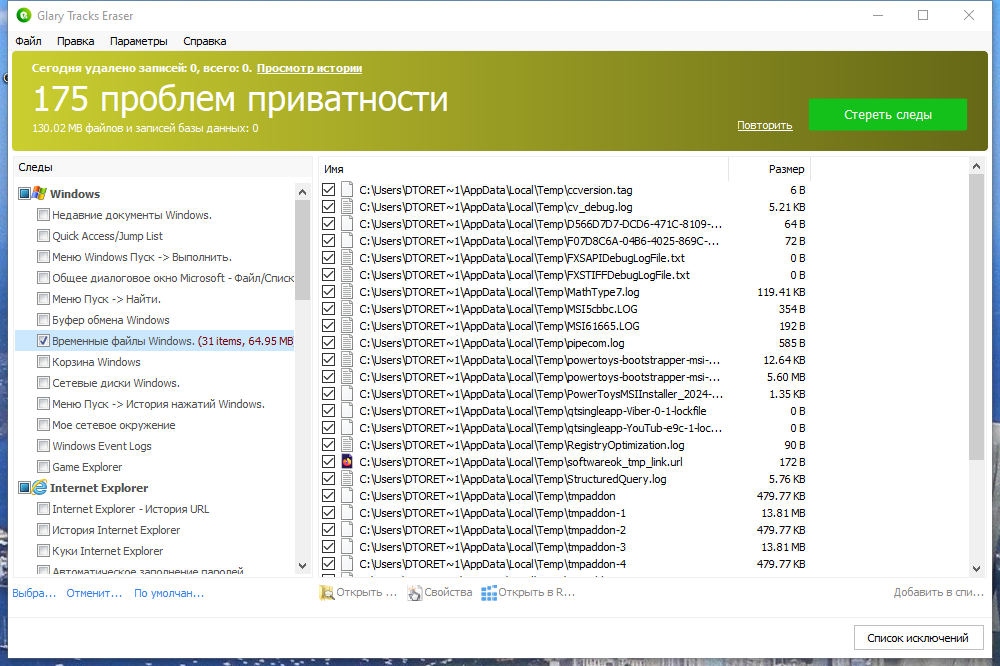Sort by the Имя column header
This screenshot has width=1000, height=666.
524,169
